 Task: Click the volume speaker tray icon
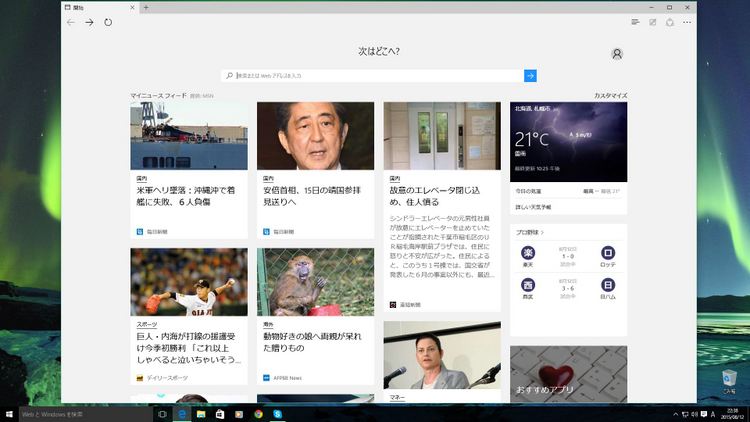tap(695, 414)
